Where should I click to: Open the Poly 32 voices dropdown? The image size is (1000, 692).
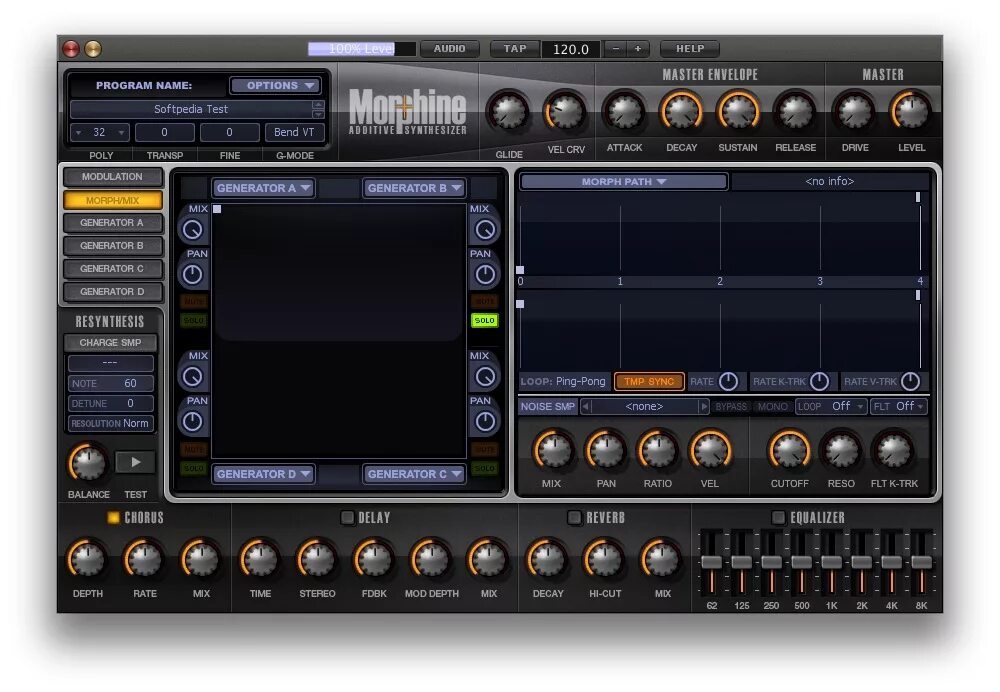[x=99, y=132]
